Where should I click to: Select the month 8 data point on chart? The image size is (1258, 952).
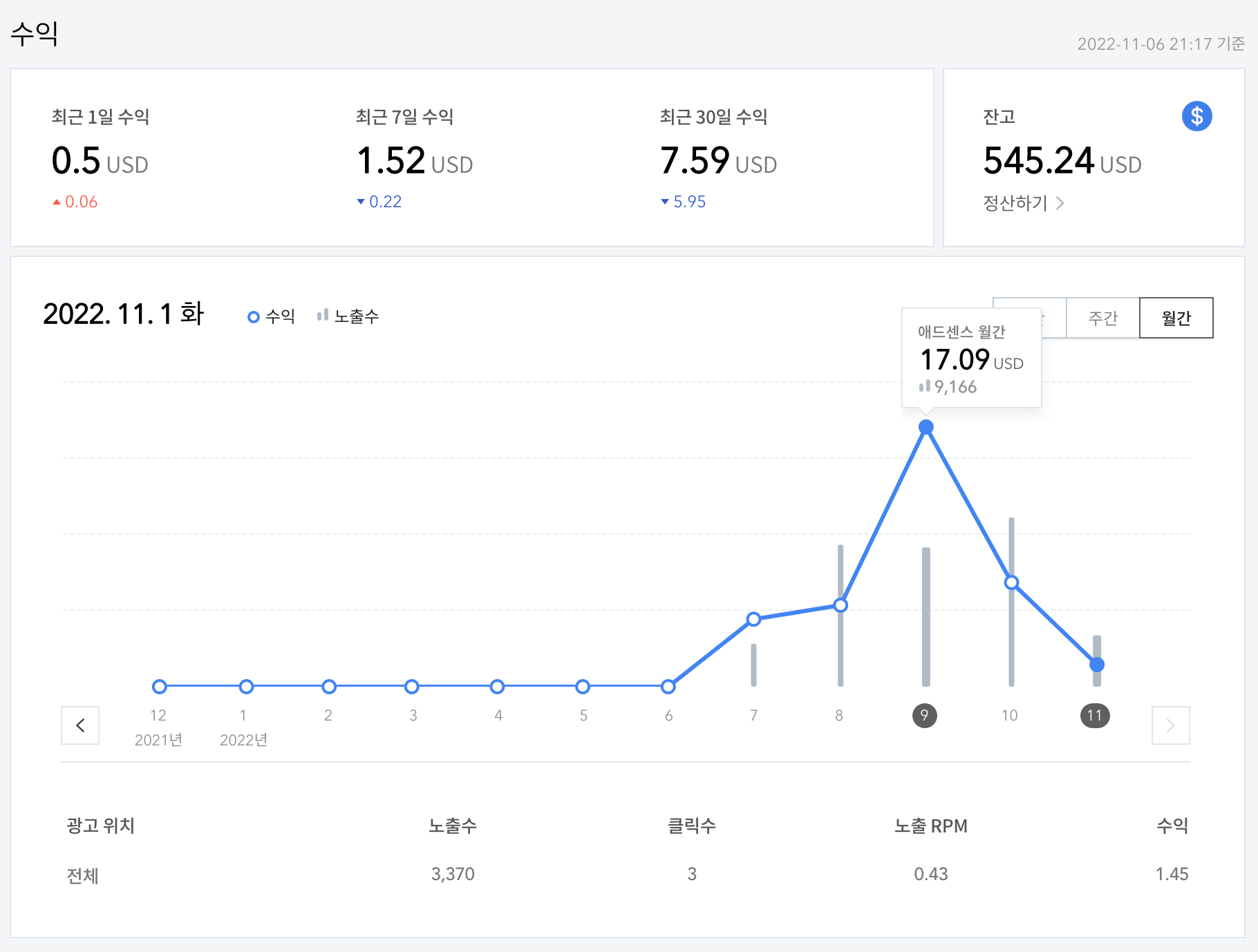point(841,605)
